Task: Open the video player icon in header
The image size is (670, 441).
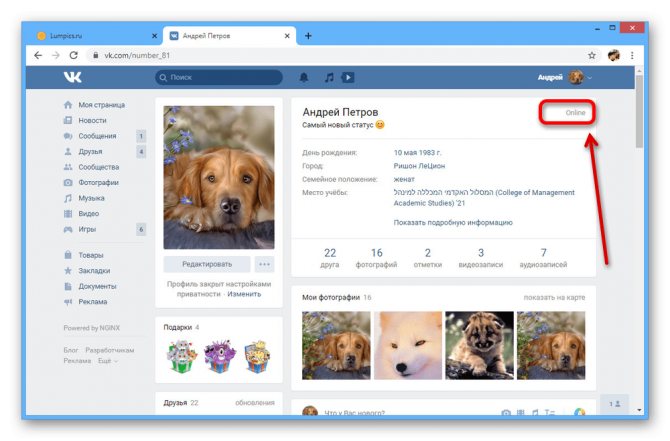Action: 348,77
